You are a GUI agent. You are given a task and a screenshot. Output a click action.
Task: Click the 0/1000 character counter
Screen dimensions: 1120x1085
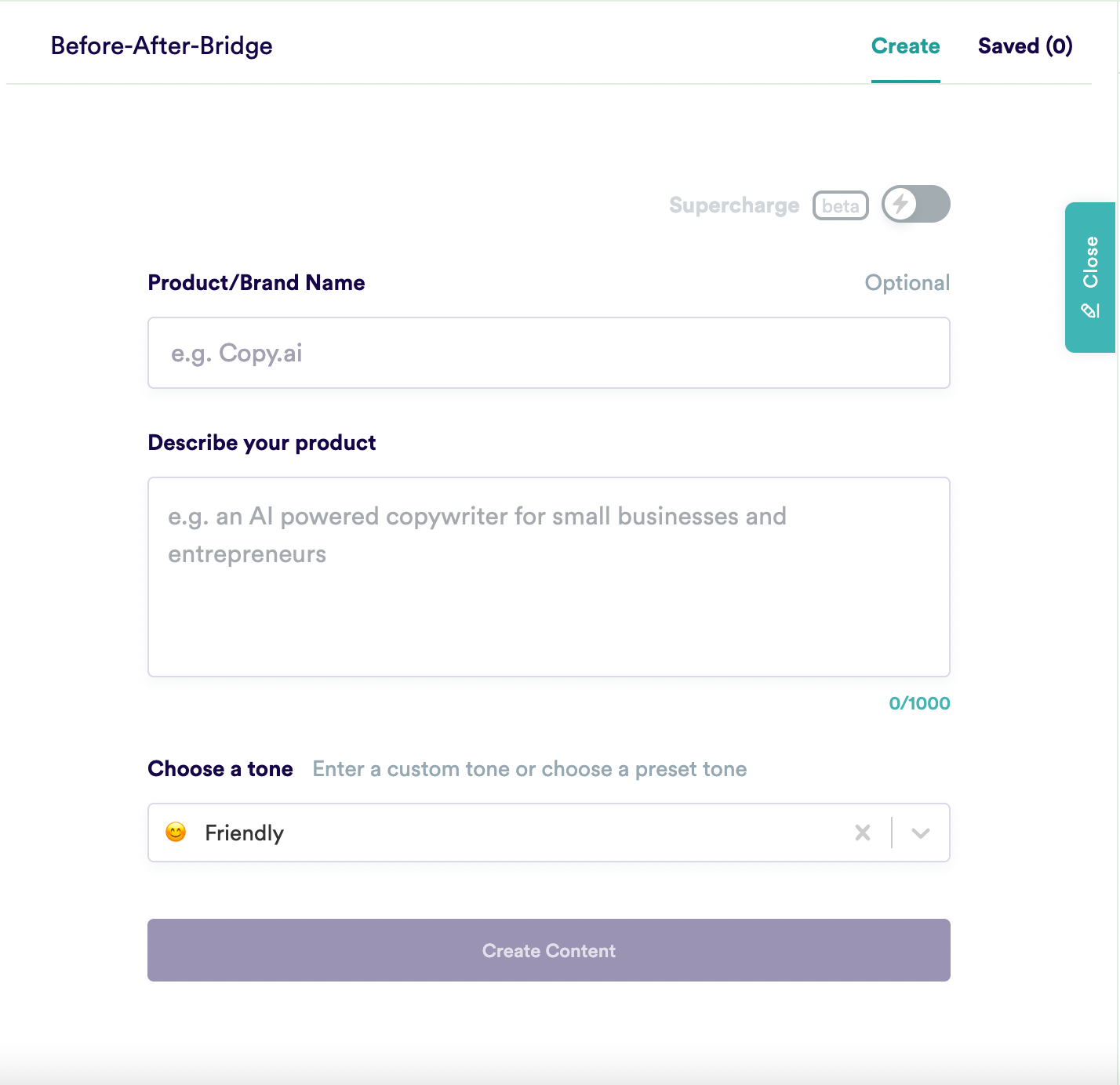point(919,703)
